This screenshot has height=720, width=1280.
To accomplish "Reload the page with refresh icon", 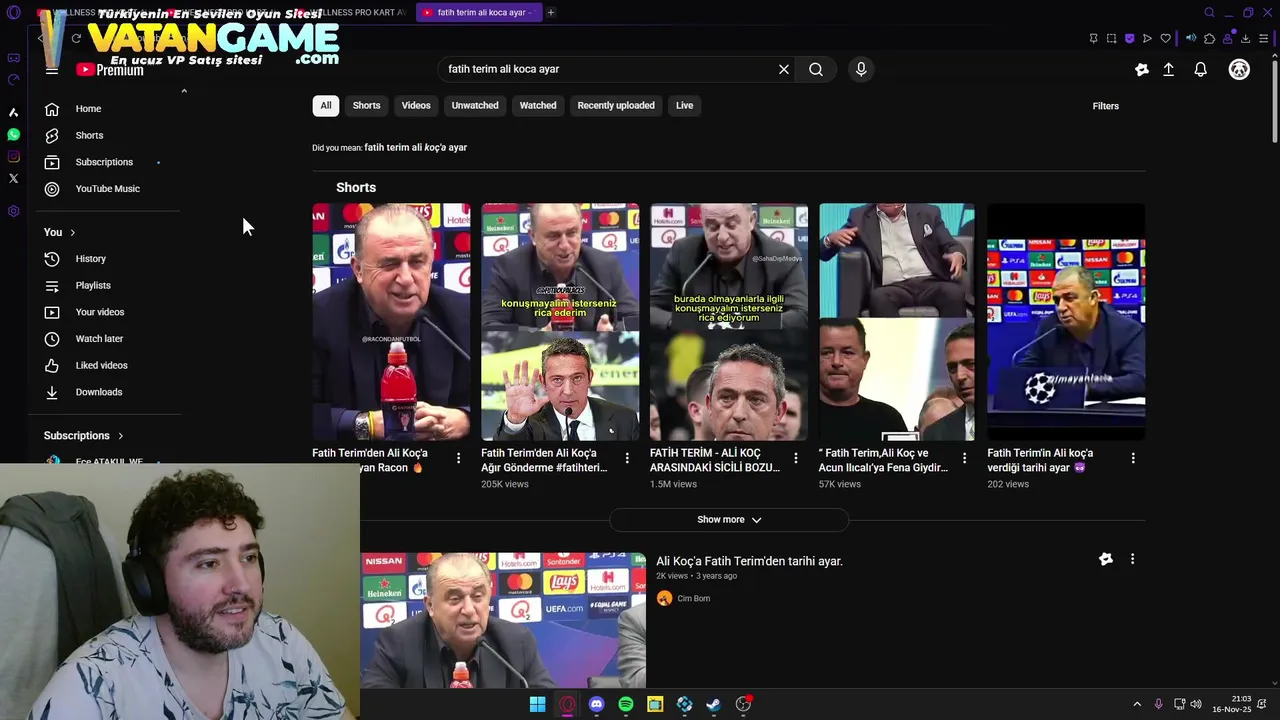I will pos(76,38).
